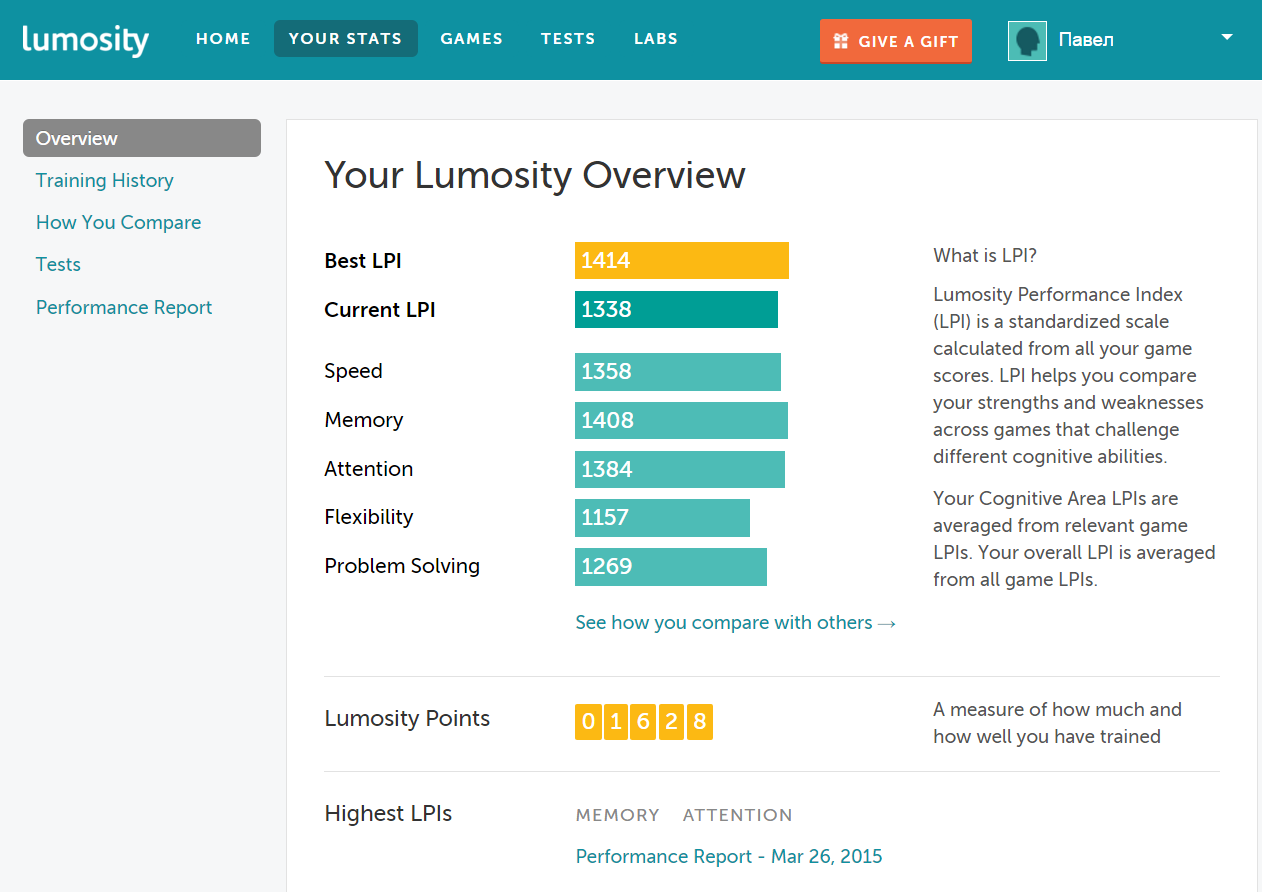Open Performance Report in sidebar

click(x=124, y=307)
